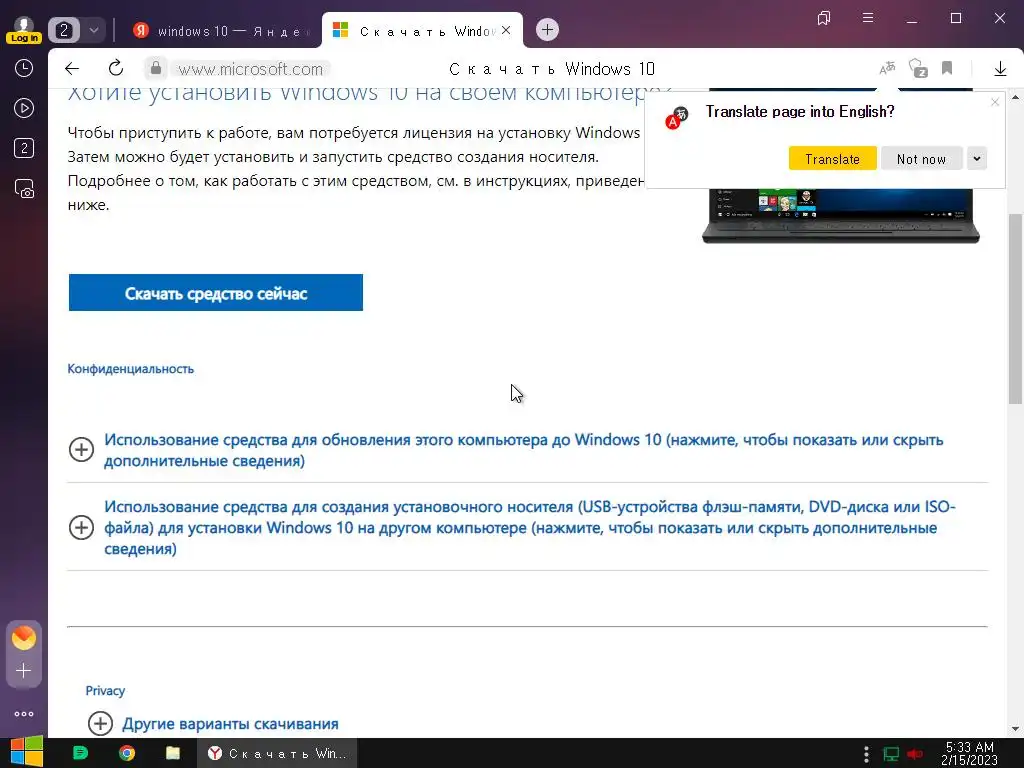Open the tabs counter icon in sidebar
The image size is (1024, 768).
click(24, 148)
